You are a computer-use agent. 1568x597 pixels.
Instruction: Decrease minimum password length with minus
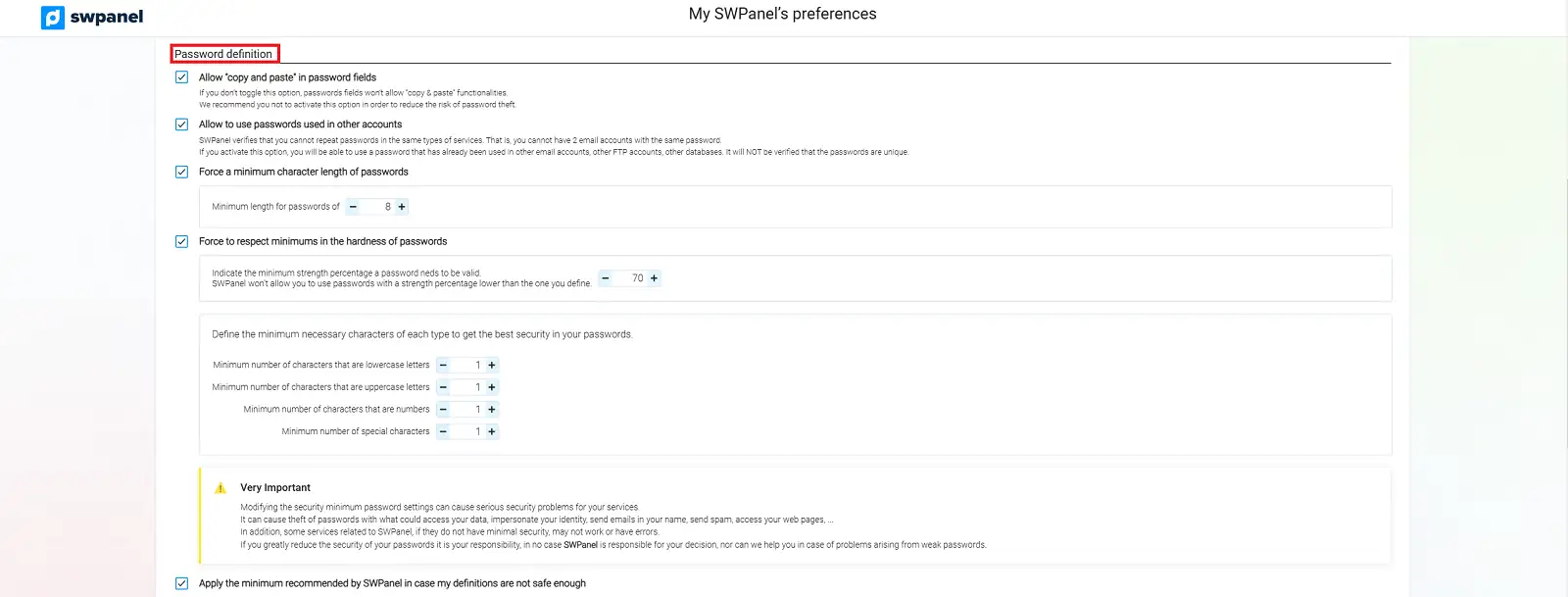coord(353,207)
